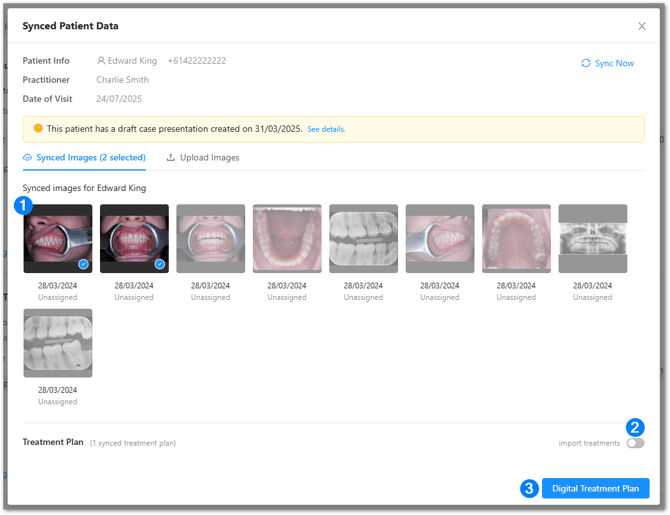Select the third frontal smile photo thumbnail

(210, 239)
